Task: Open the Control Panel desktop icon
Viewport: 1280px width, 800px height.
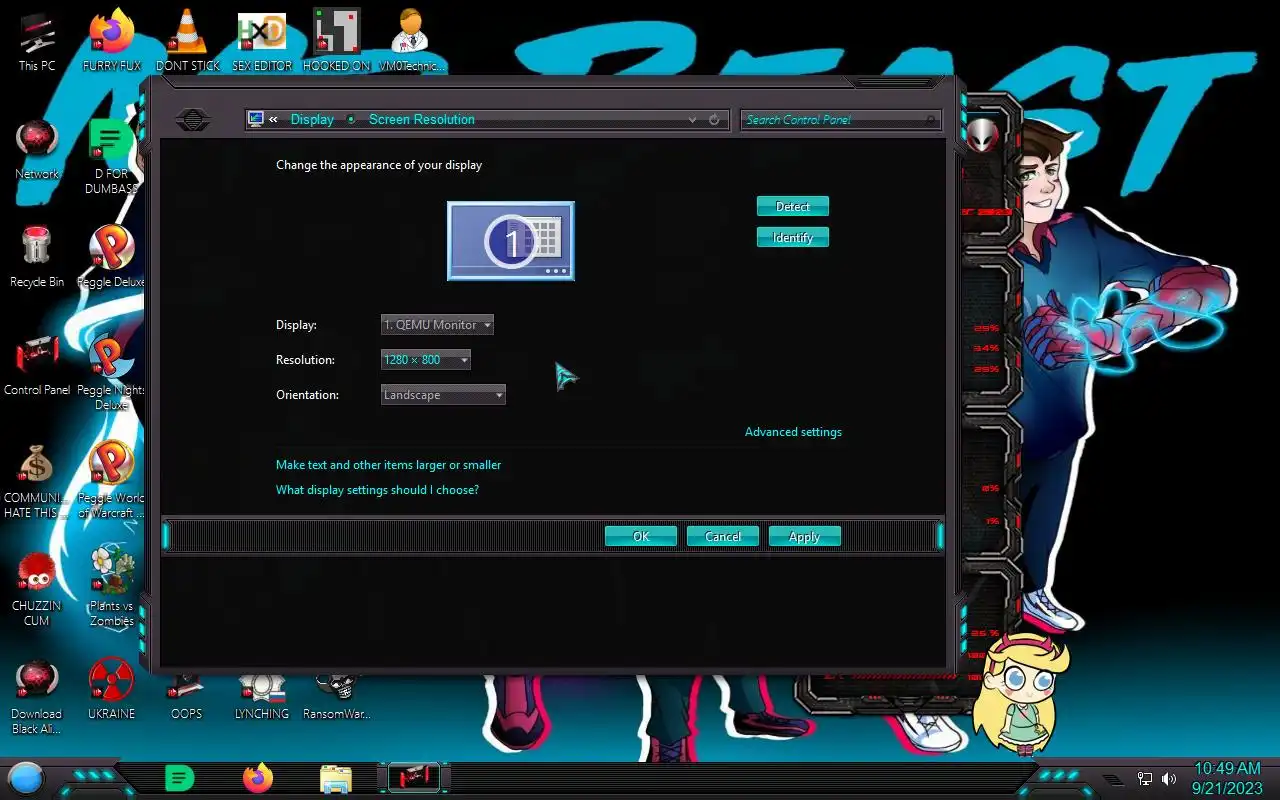Action: point(37,365)
